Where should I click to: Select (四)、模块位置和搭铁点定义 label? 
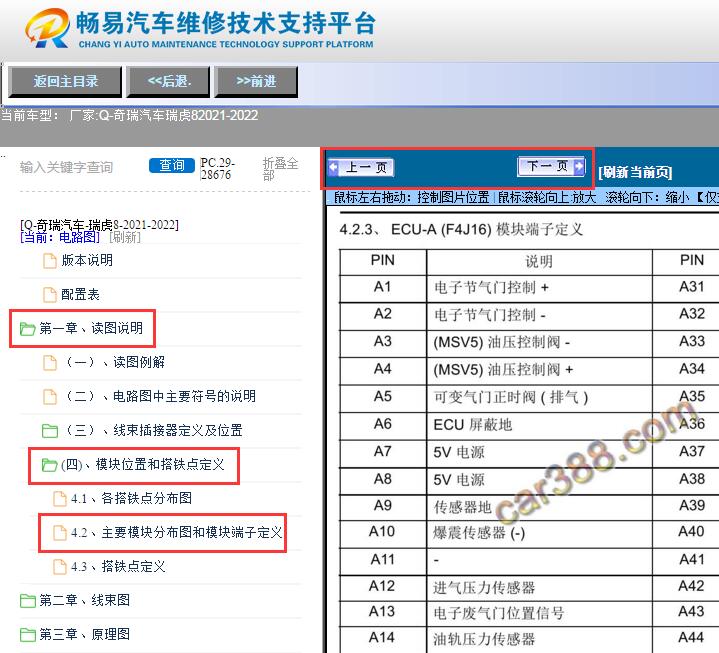point(143,465)
